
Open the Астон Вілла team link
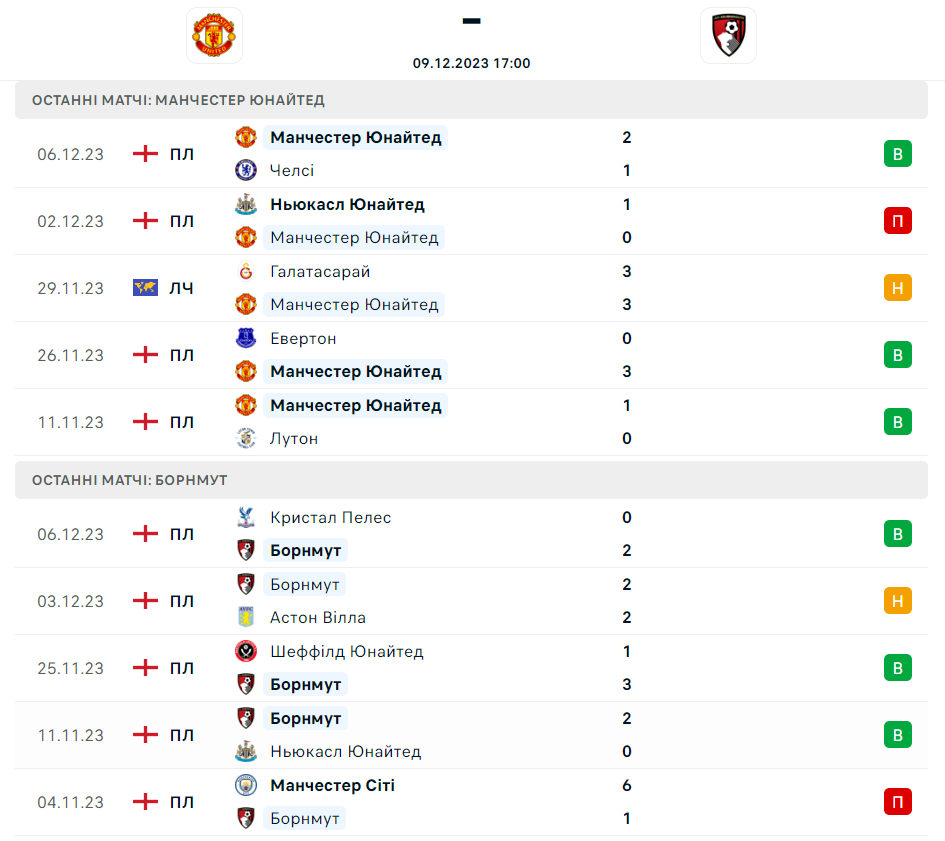(318, 618)
